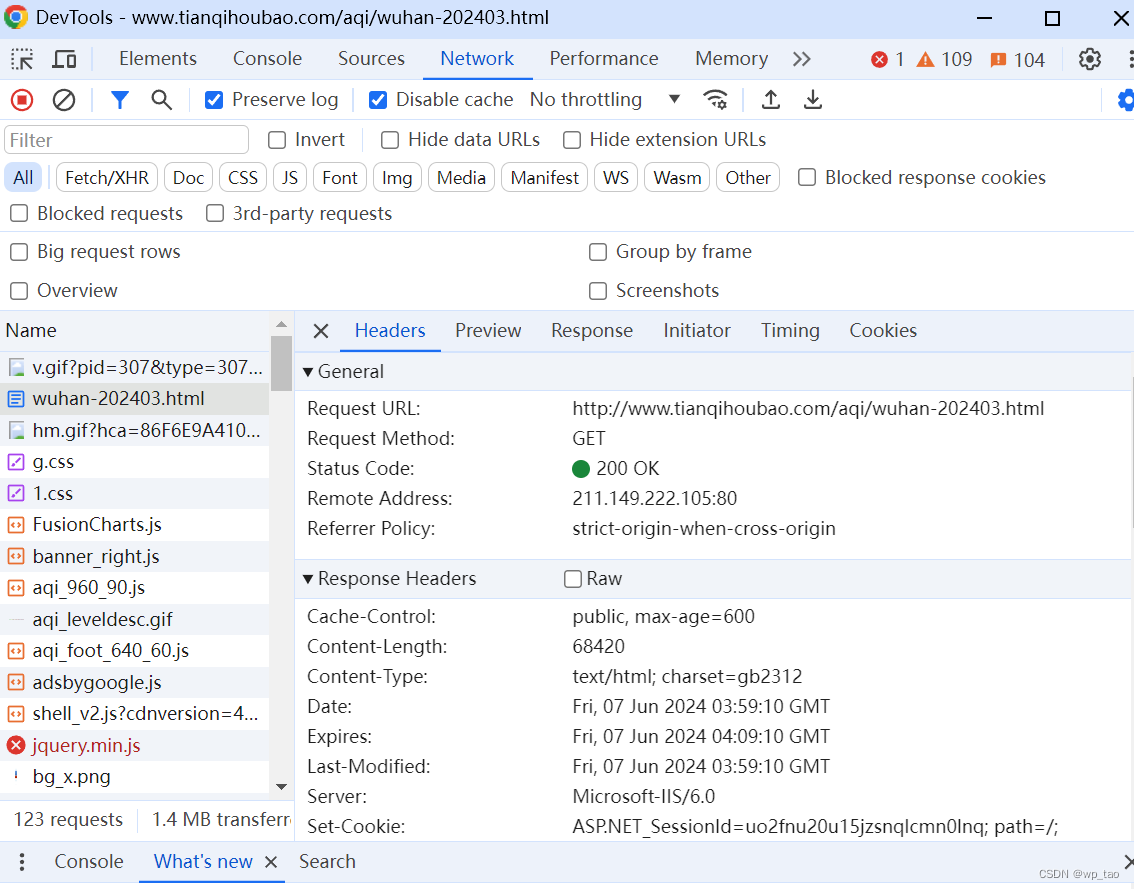
Task: Check Hide data URLs
Action: point(390,140)
